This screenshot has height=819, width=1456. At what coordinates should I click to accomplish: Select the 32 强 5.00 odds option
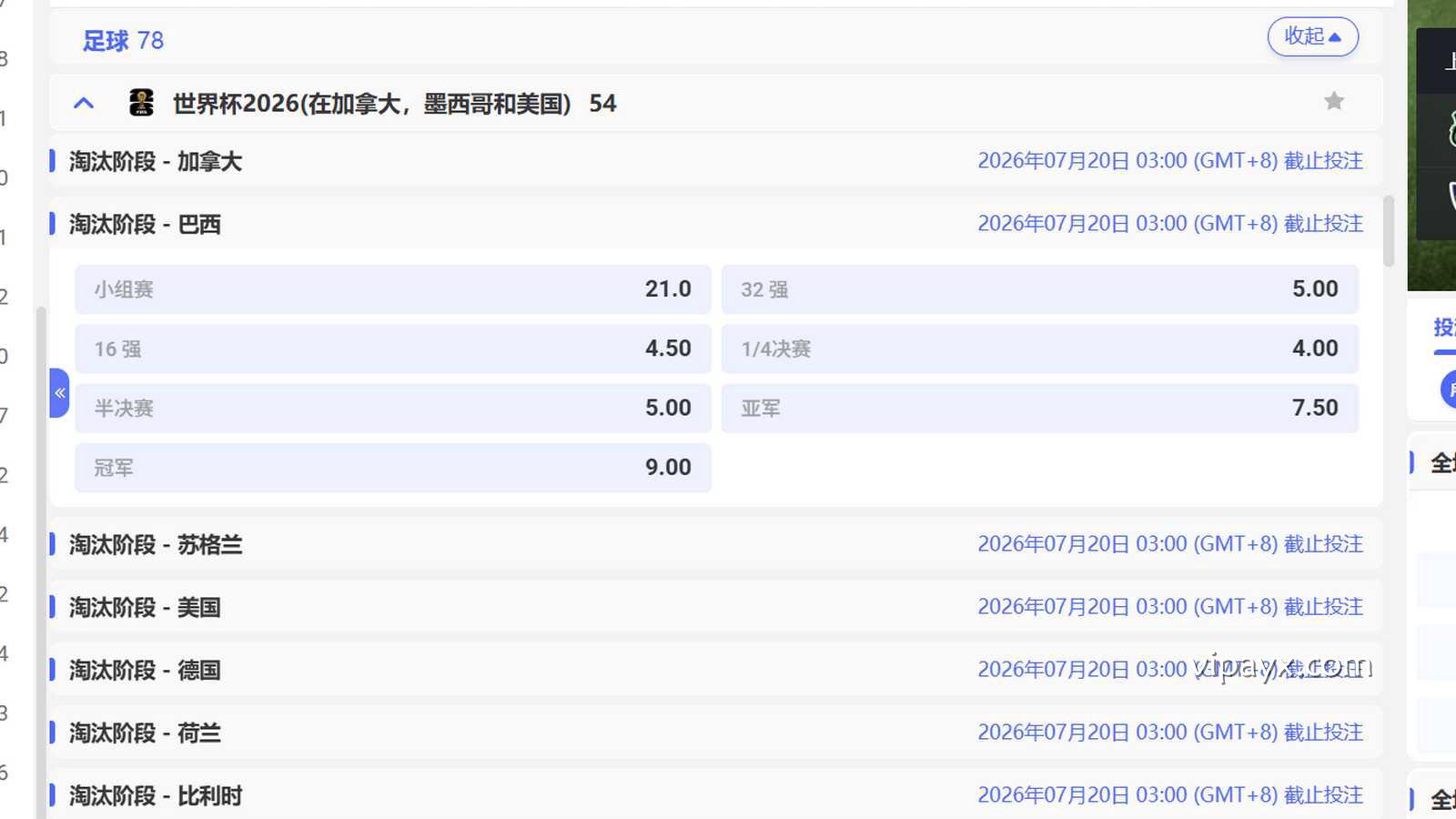click(1039, 289)
